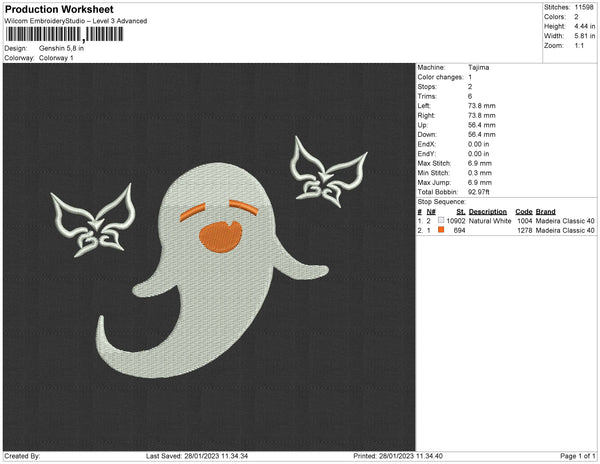Click the EndY value '0.00 in'
The height and width of the screenshot is (464, 600).
478,154
